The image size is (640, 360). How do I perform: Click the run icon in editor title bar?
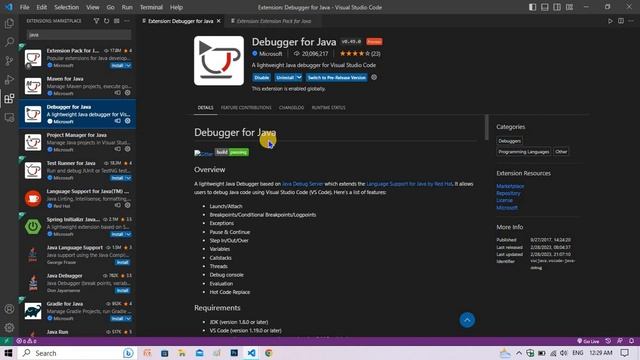610,21
